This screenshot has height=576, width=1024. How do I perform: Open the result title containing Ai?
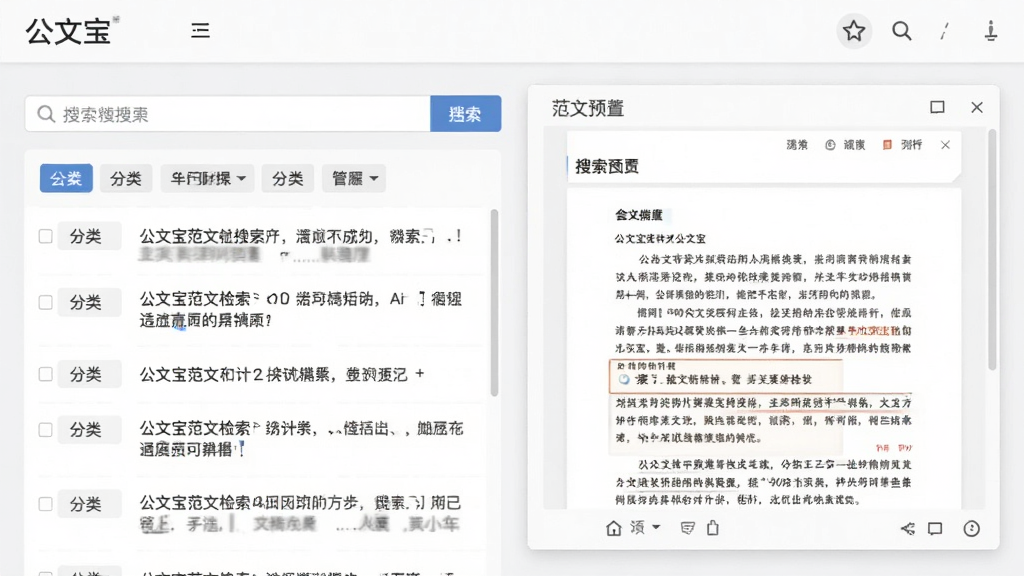pos(300,309)
